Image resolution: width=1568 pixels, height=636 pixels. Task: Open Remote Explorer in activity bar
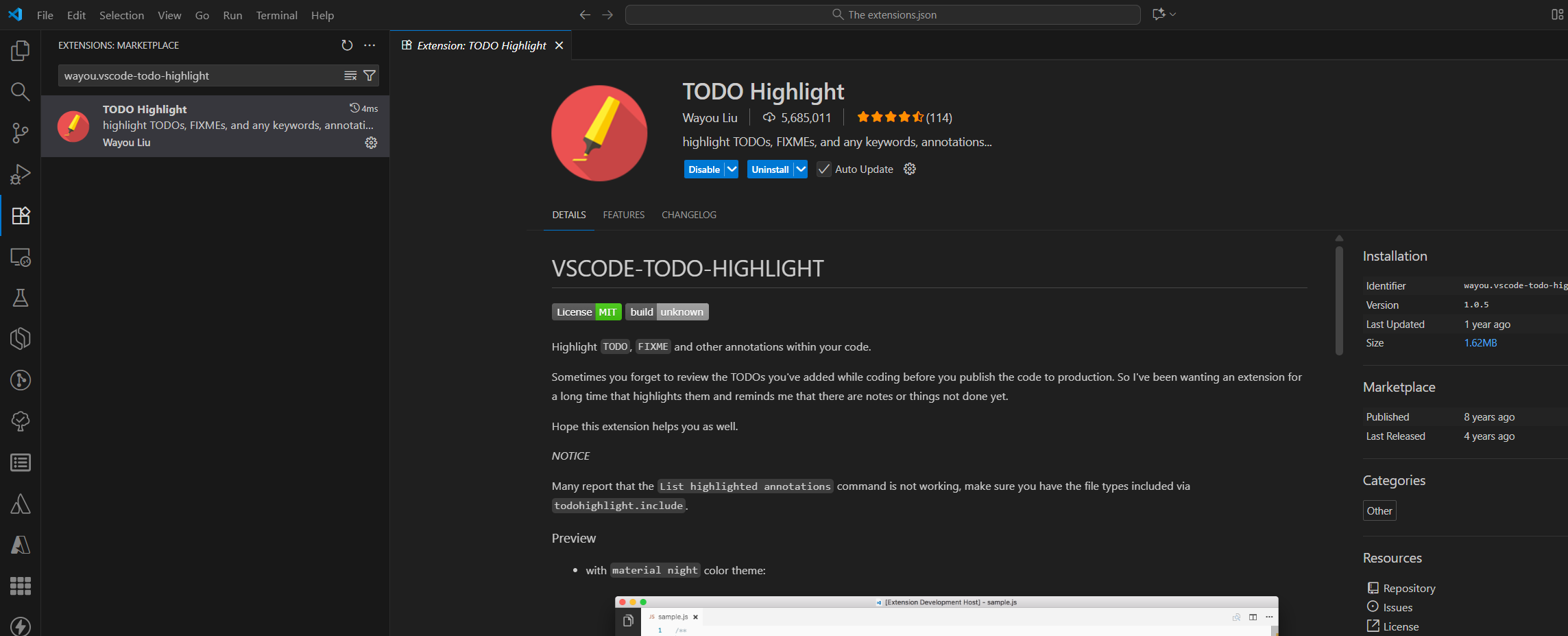[21, 257]
